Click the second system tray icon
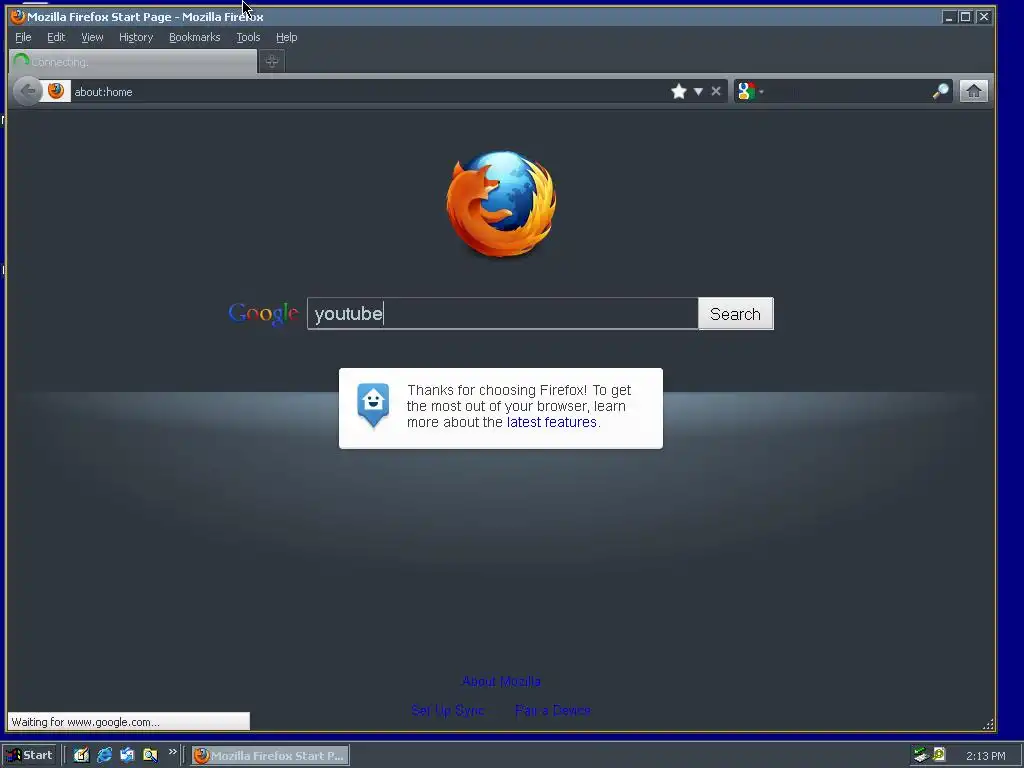The height and width of the screenshot is (768, 1024). [939, 754]
